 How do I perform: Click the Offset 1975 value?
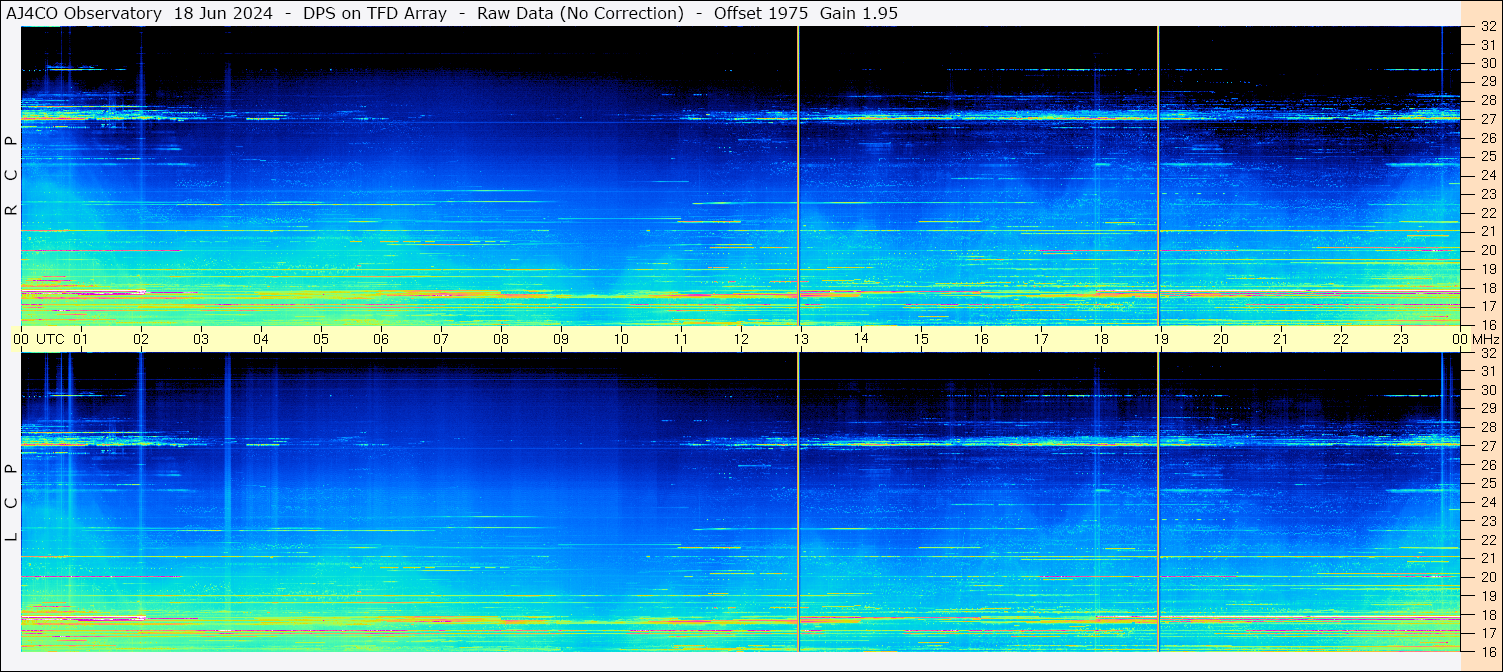[761, 14]
